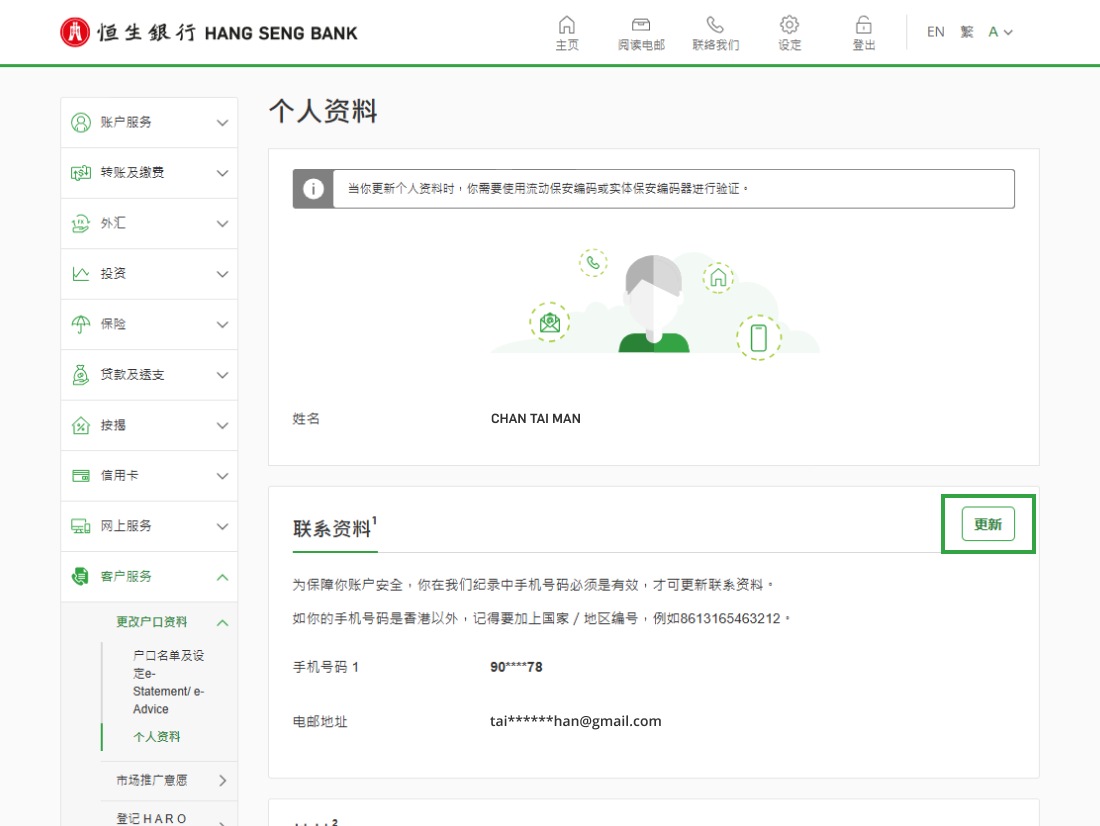Click the Hang Seng Bank logo
Image resolution: width=1100 pixels, height=826 pixels.
click(x=208, y=32)
